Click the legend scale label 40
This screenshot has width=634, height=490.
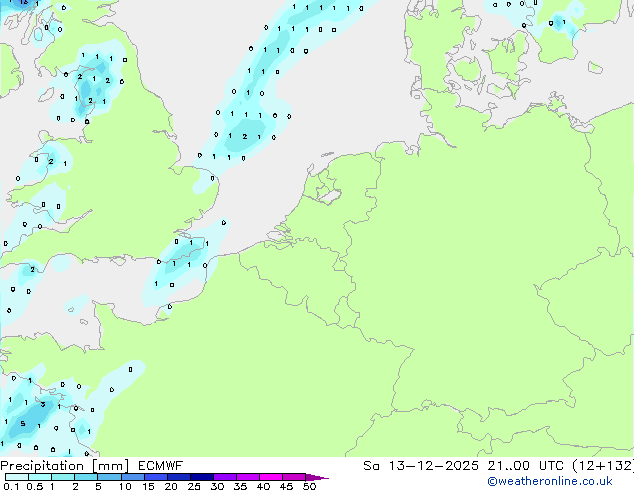pos(263,486)
